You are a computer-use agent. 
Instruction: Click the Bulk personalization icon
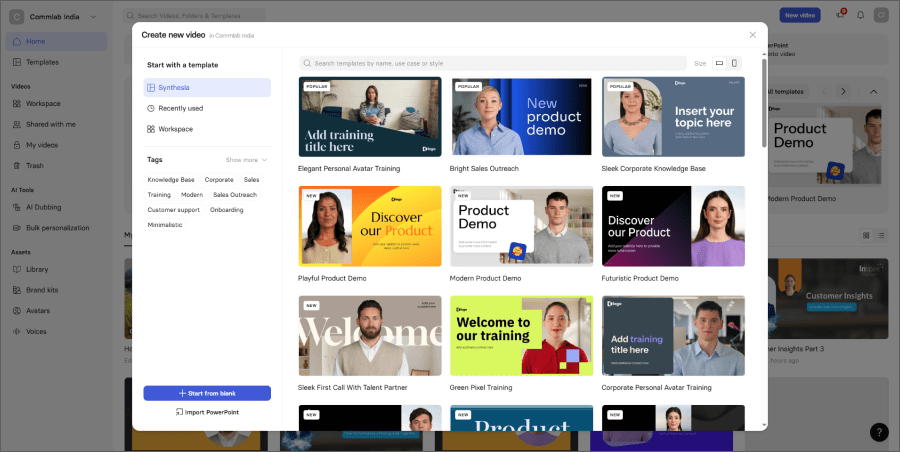pyautogui.click(x=17, y=227)
